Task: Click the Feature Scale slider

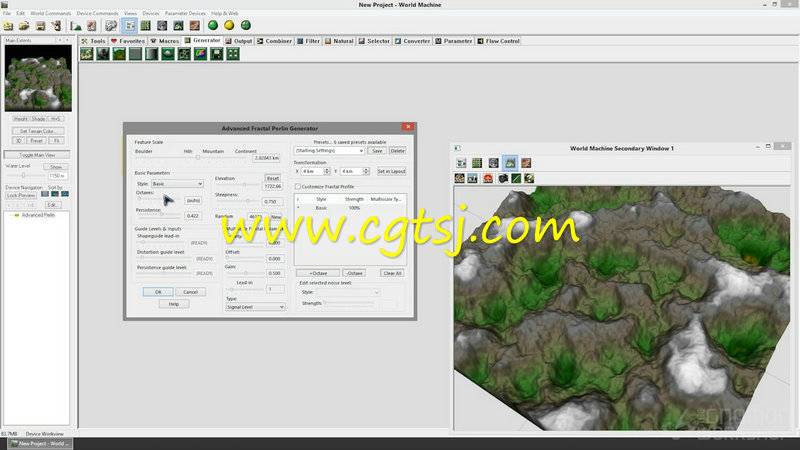Action: pos(192,158)
